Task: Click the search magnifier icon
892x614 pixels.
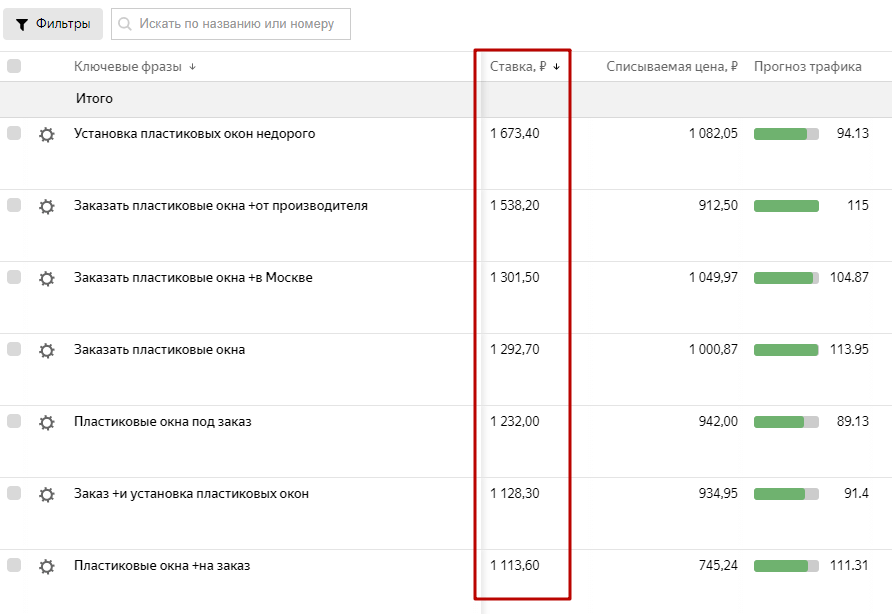Action: click(x=125, y=24)
